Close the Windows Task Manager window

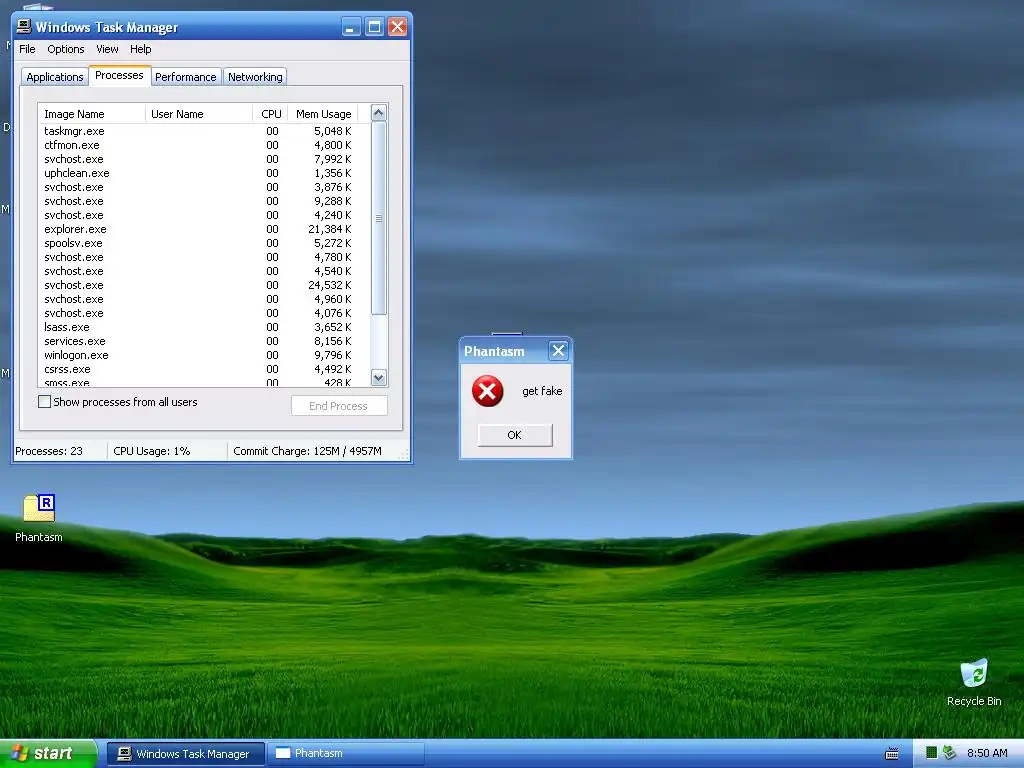[397, 27]
